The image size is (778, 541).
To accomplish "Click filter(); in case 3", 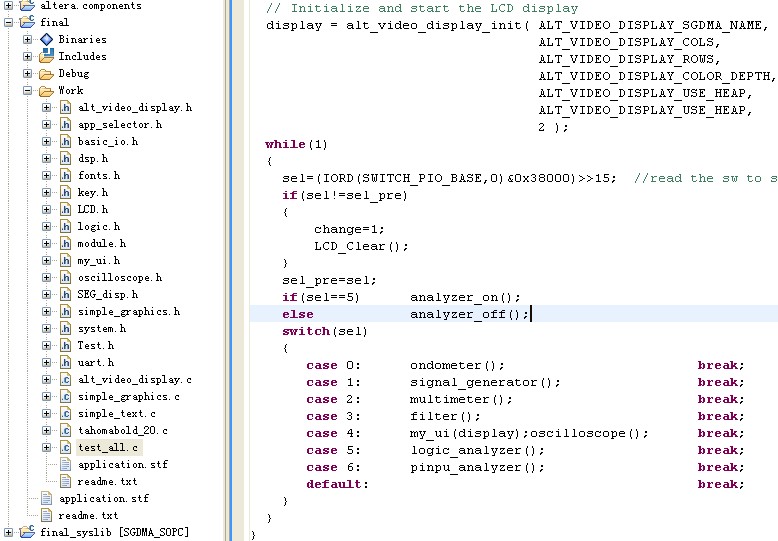I will click(445, 416).
